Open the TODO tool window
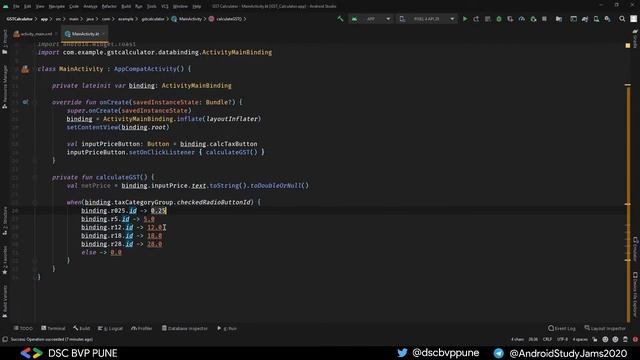The height and width of the screenshot is (360, 640). tap(23, 328)
